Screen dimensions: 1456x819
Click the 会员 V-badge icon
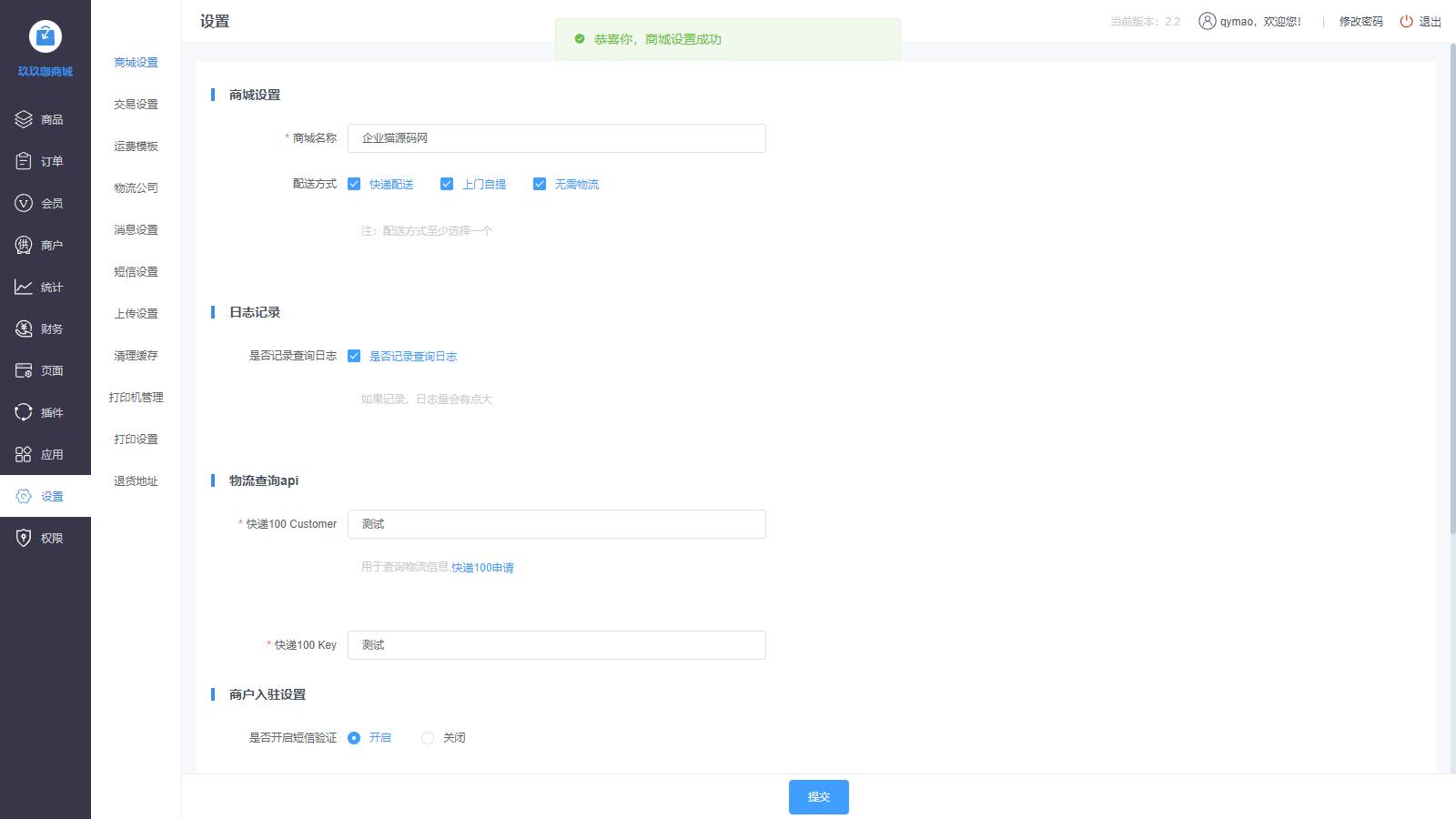[x=24, y=203]
